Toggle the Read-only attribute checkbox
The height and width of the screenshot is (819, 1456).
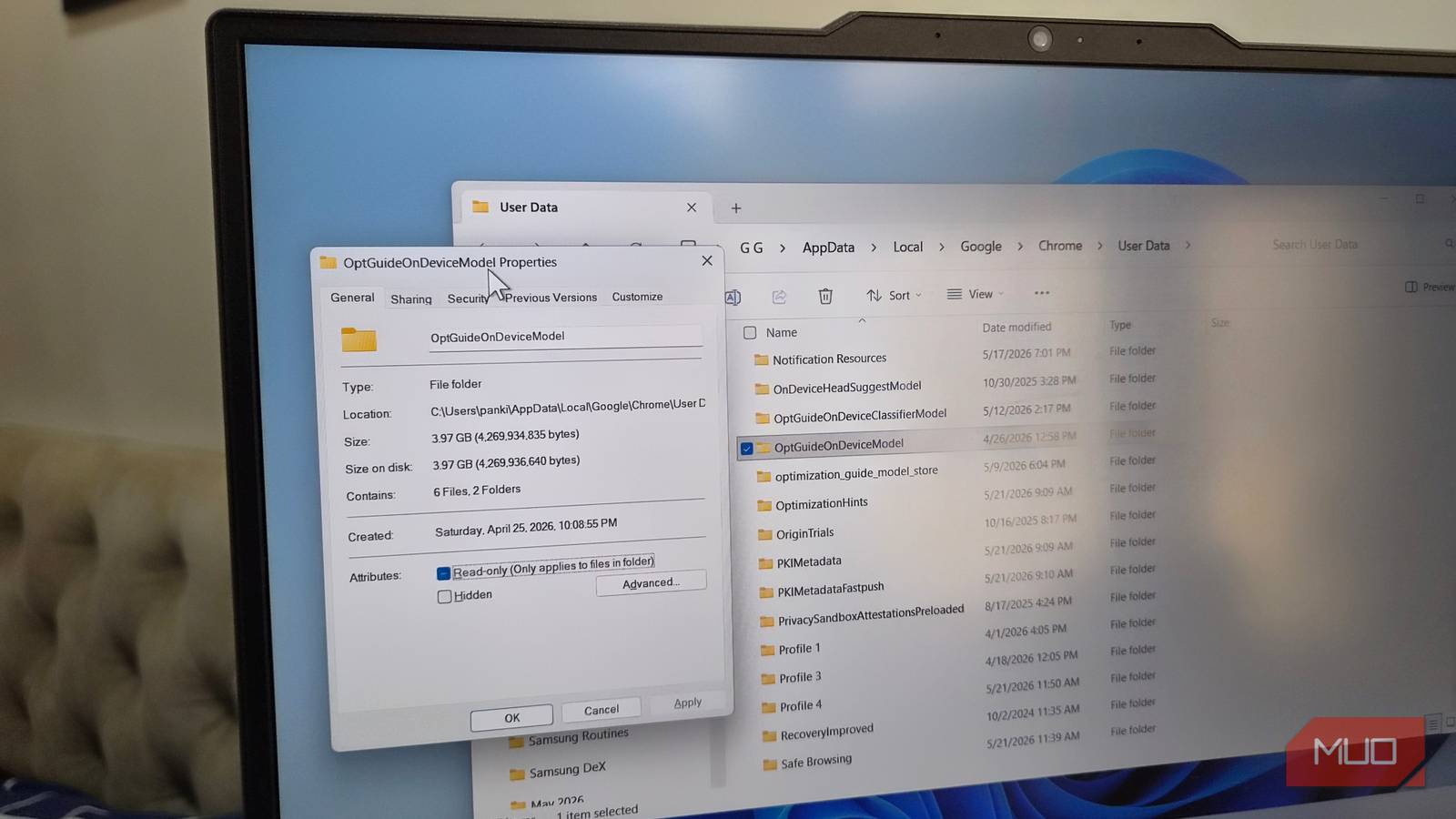(x=444, y=573)
